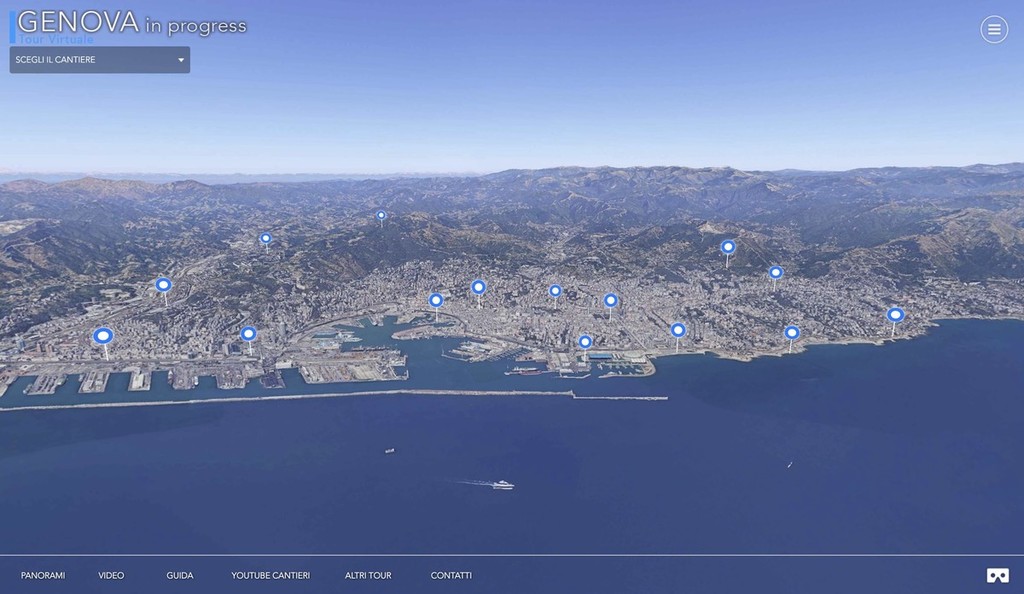Open the ALTRI TOUR link

click(x=368, y=575)
